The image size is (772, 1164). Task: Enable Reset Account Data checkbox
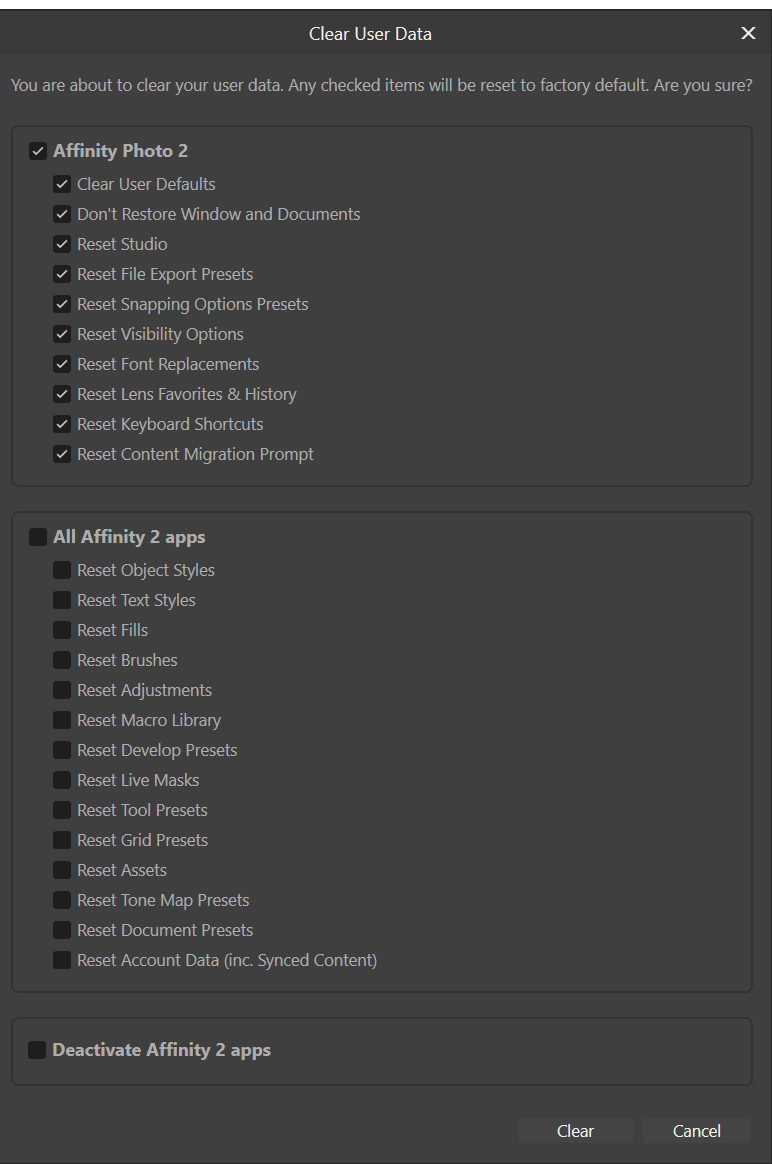click(62, 961)
